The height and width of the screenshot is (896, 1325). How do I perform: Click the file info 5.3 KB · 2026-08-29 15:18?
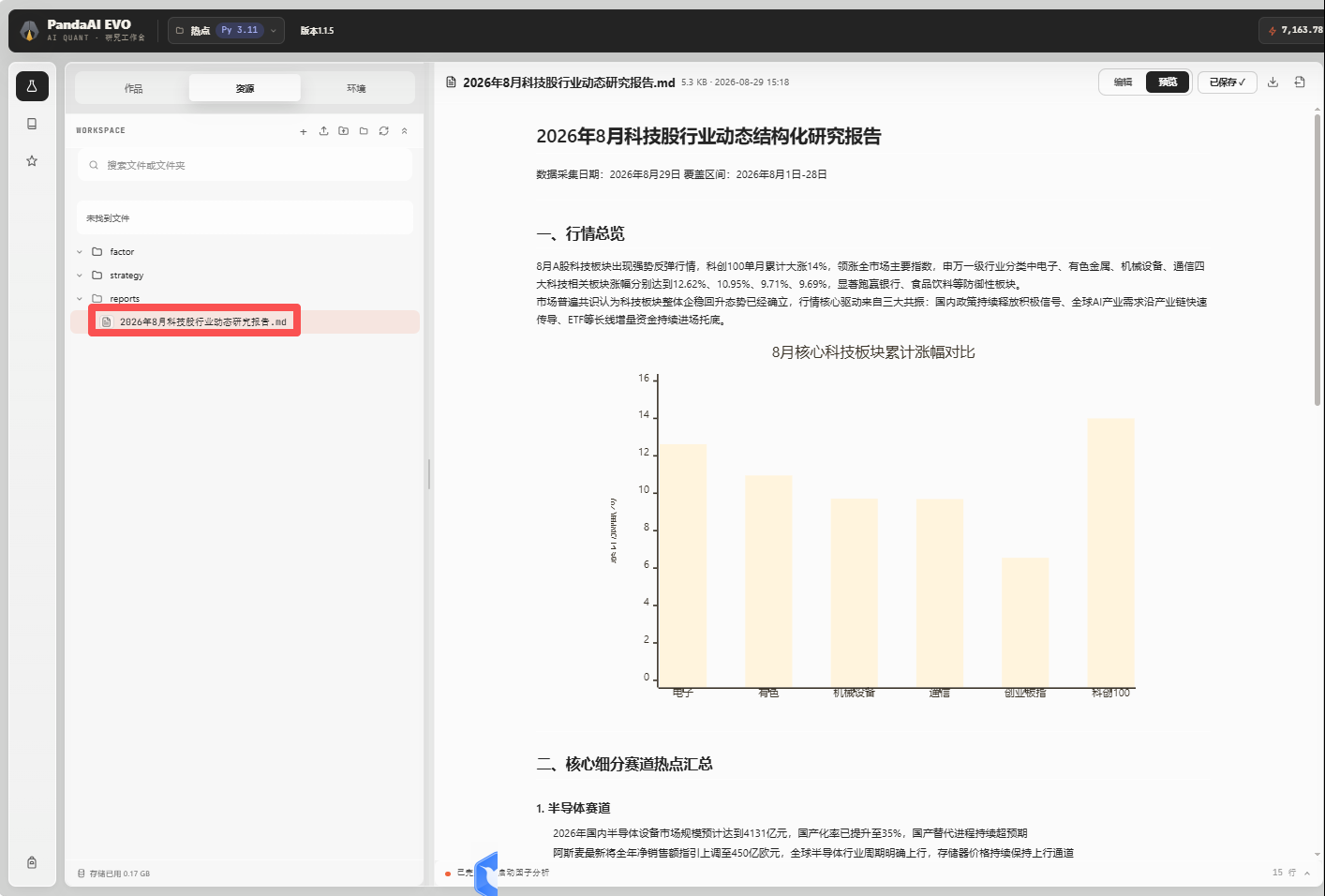tap(735, 82)
